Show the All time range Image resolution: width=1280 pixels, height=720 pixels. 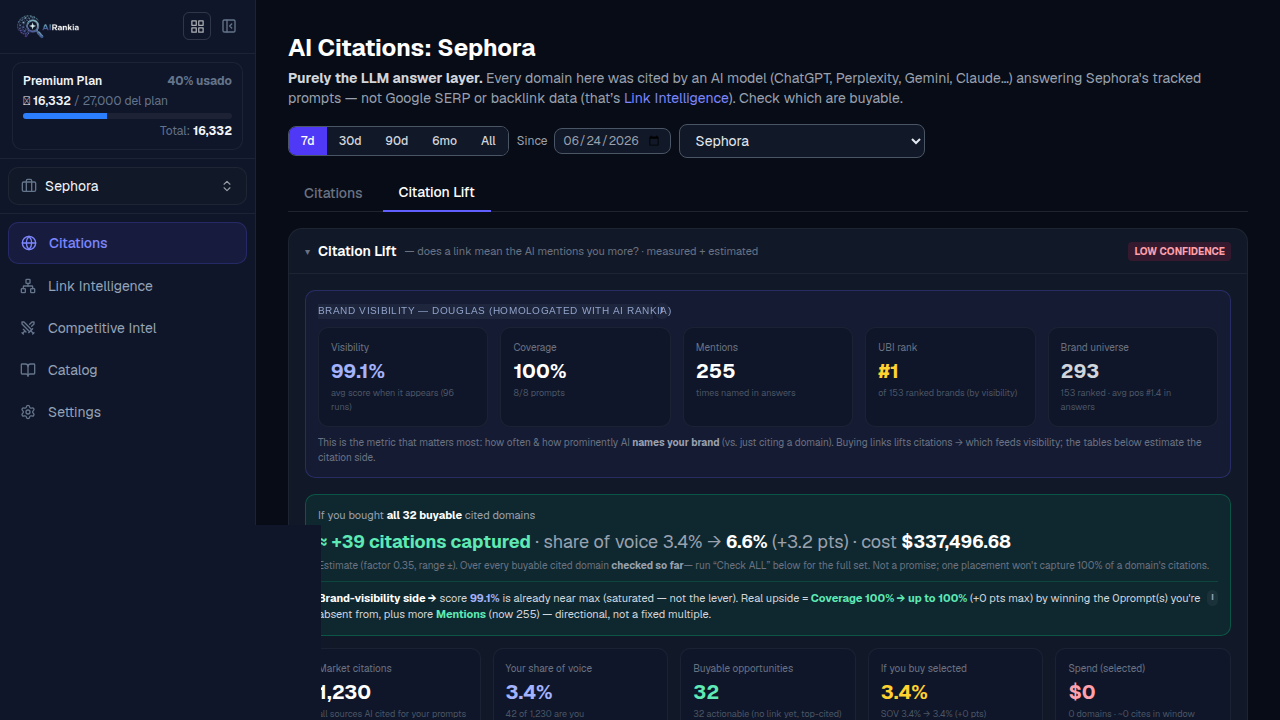[x=488, y=141]
